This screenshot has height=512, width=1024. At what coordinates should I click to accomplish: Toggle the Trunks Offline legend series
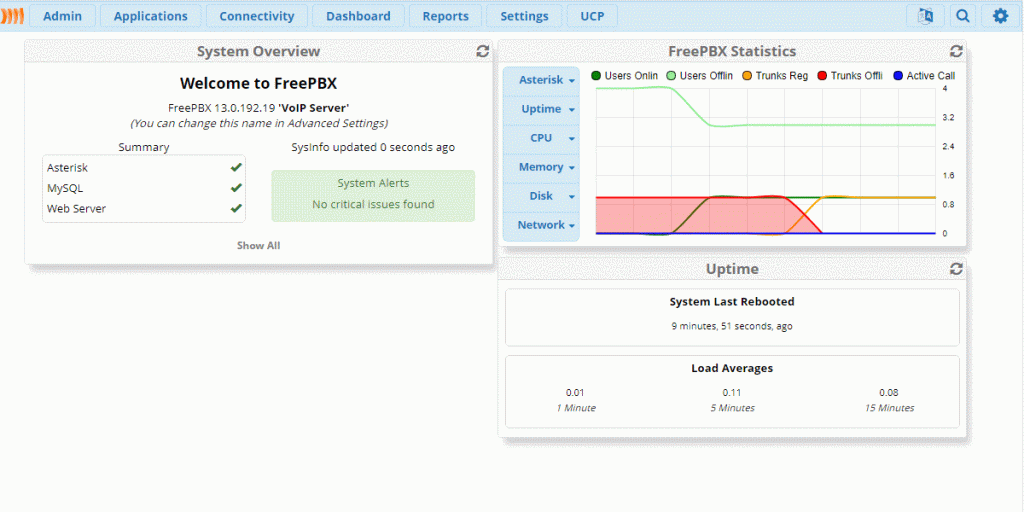pos(850,76)
